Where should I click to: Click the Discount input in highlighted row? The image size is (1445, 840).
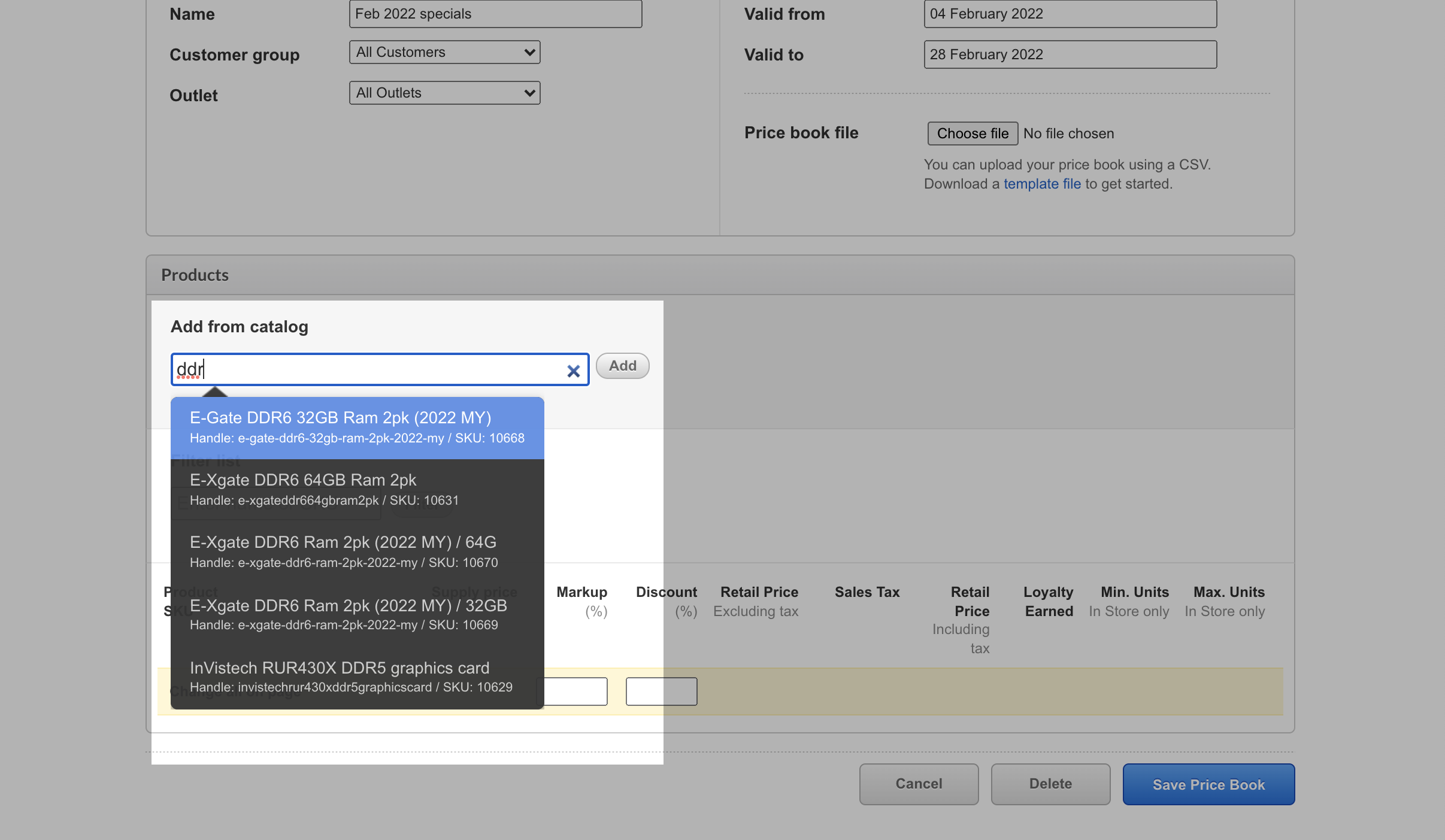click(661, 692)
